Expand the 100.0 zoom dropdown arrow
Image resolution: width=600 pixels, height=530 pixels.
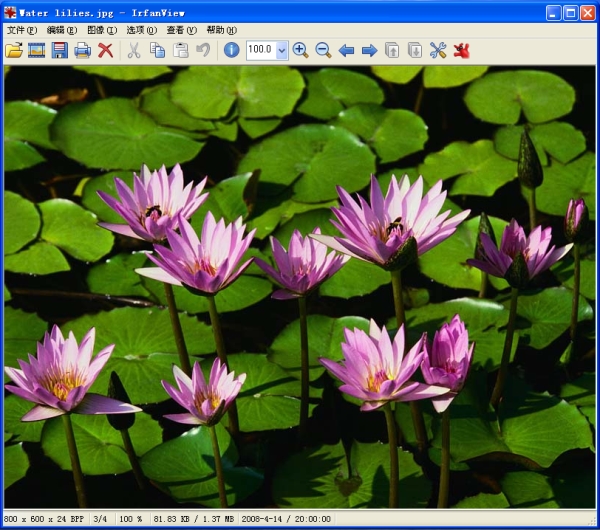[282, 50]
